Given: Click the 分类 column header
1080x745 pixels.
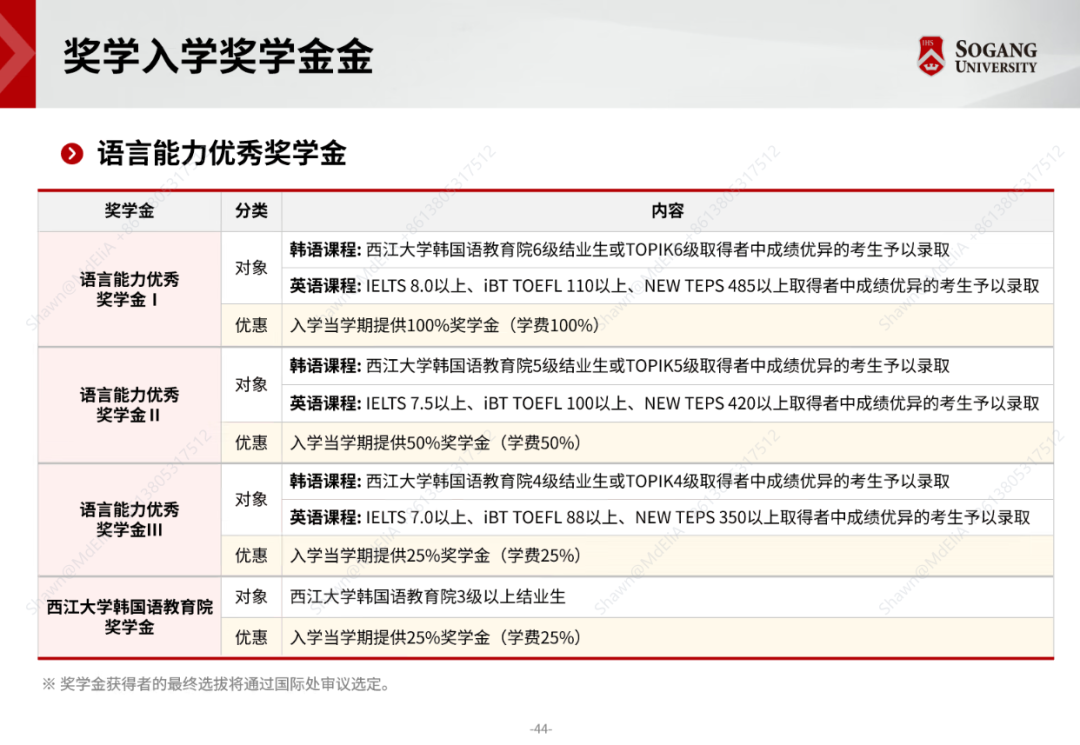Looking at the screenshot, I should (x=251, y=211).
